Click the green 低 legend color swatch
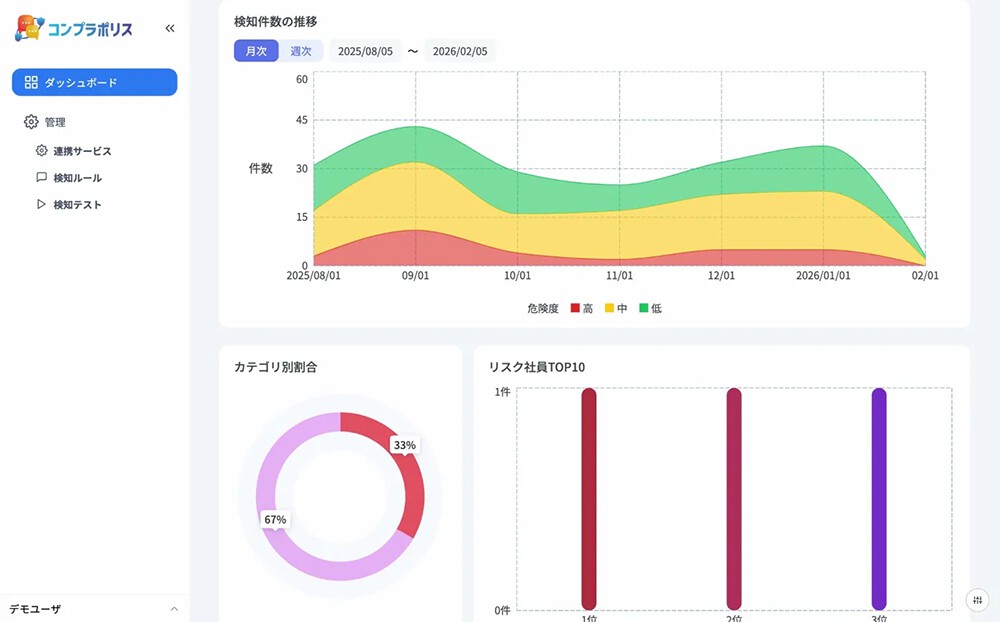This screenshot has width=1000, height=622. pos(644,309)
